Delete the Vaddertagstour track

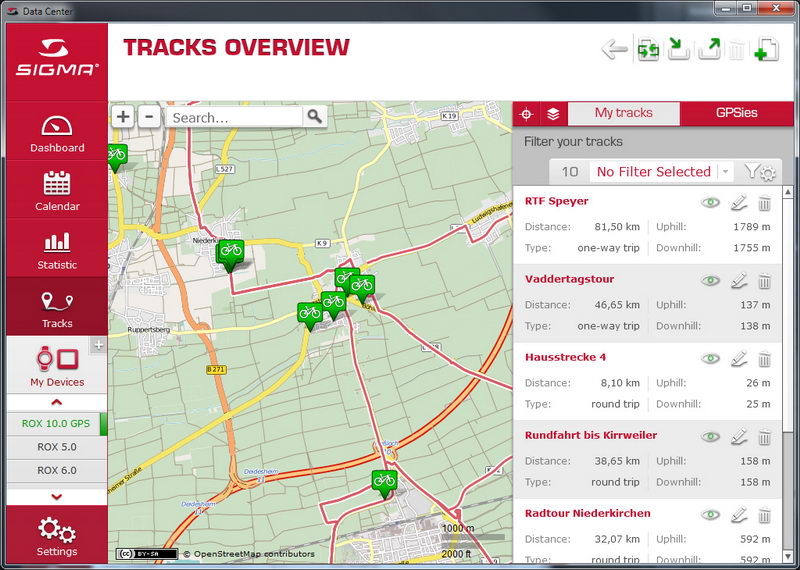click(x=764, y=281)
